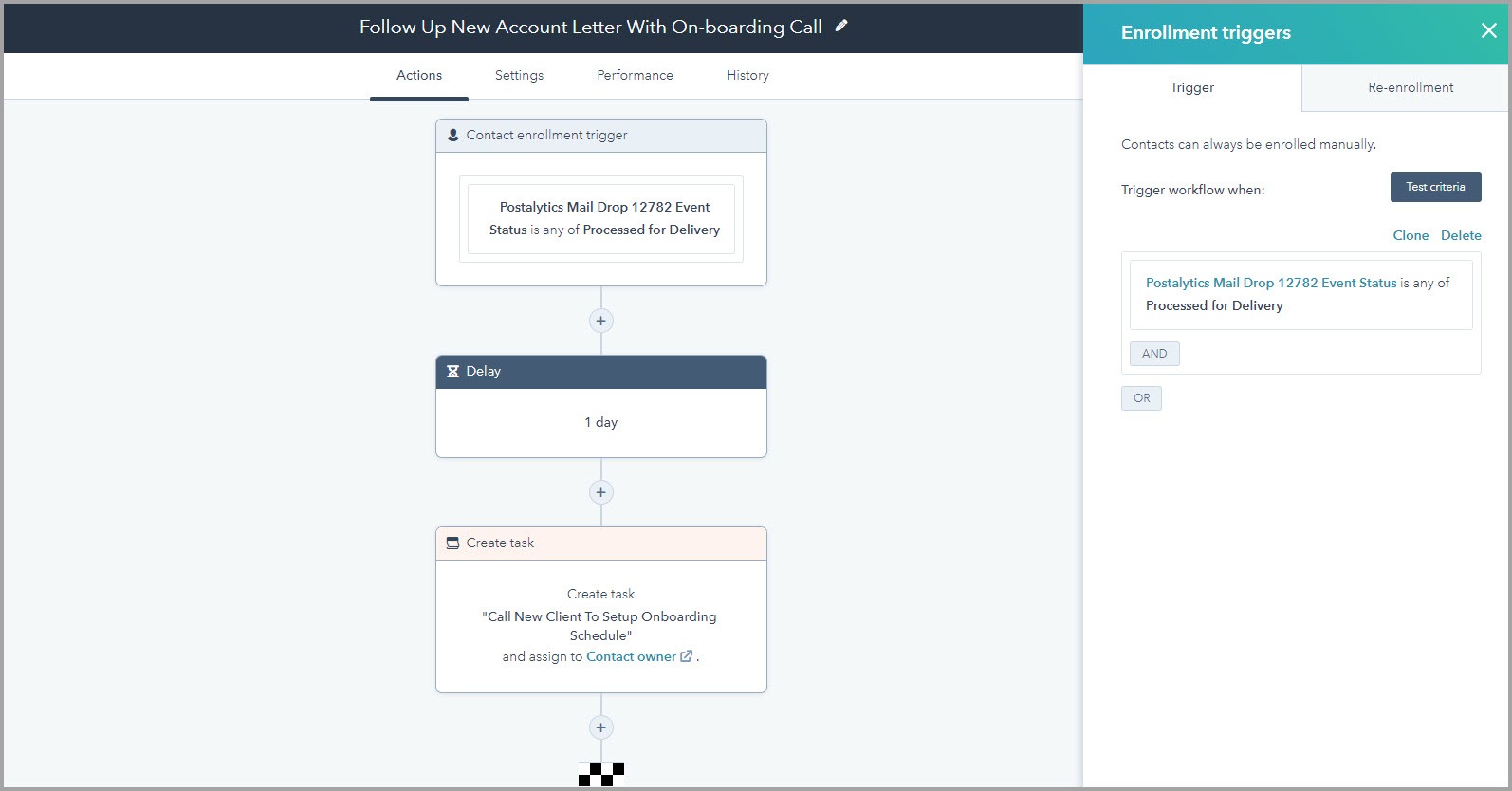Viewport: 1512px width, 791px height.
Task: Click the trigger criteria box in the workflow card
Action: coord(601,218)
